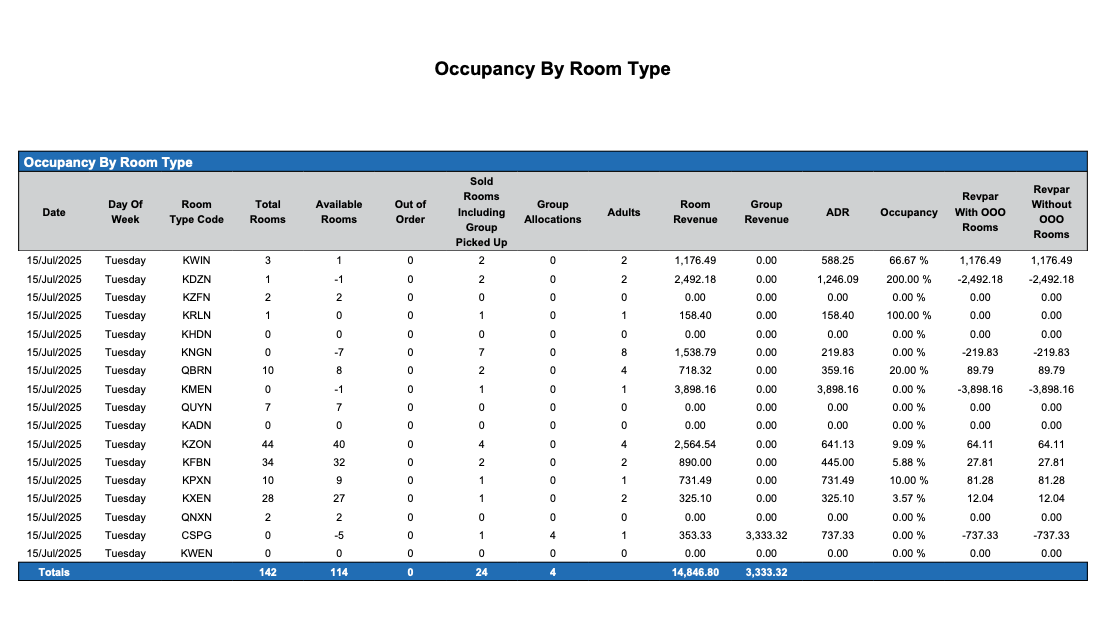Click the Totals label in the footer row
Screen dimensions: 1111x638
point(54,572)
